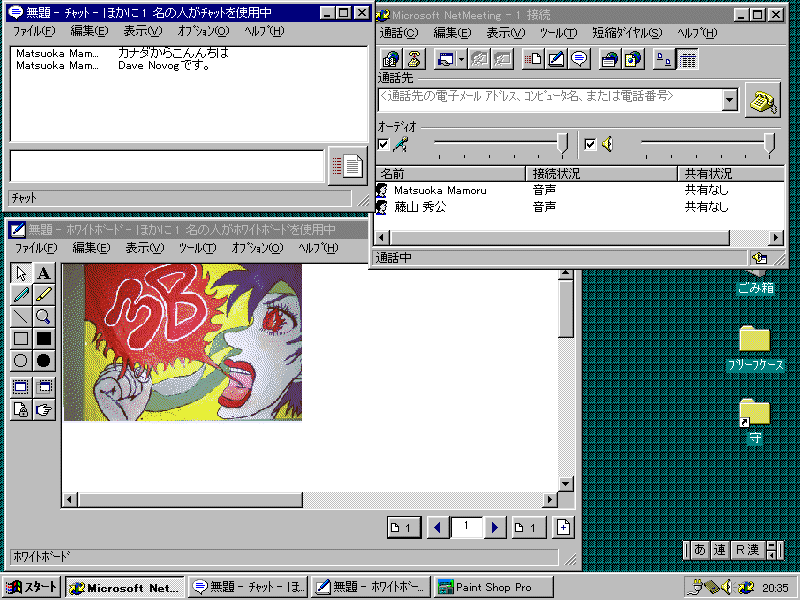Viewport: 800px width, 600px height.
Task: Select the unfilled rectangle tool
Action: click(x=21, y=338)
